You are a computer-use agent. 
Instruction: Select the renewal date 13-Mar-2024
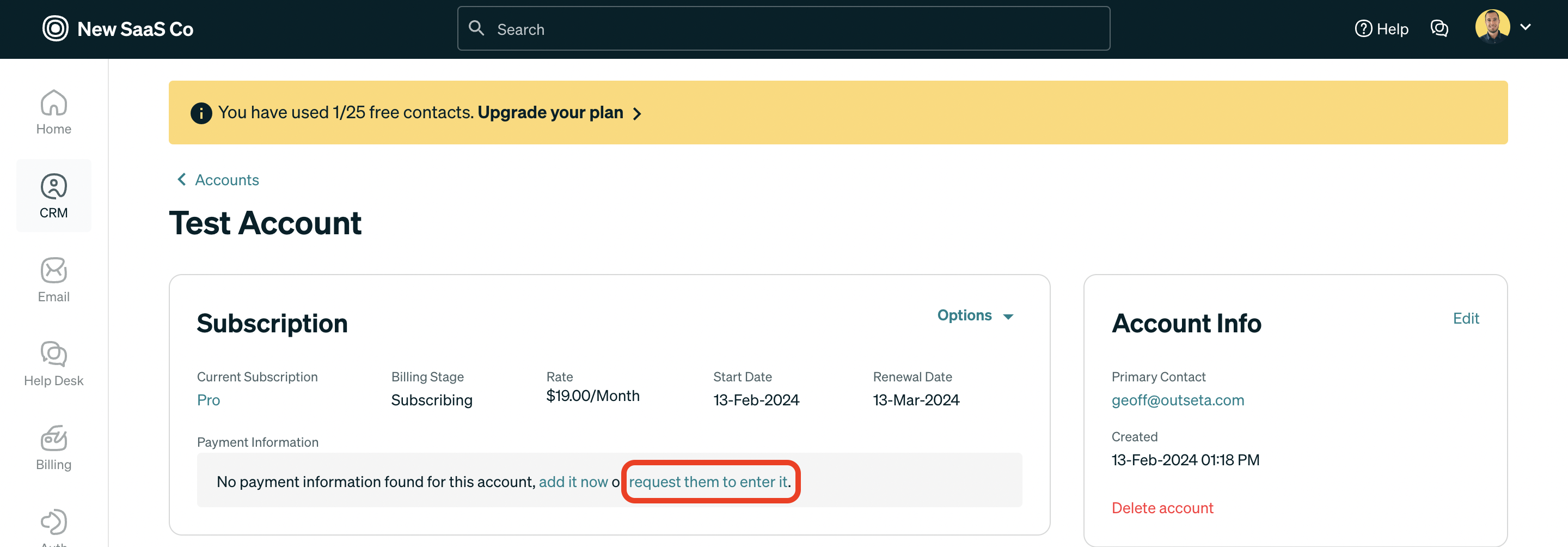[915, 399]
